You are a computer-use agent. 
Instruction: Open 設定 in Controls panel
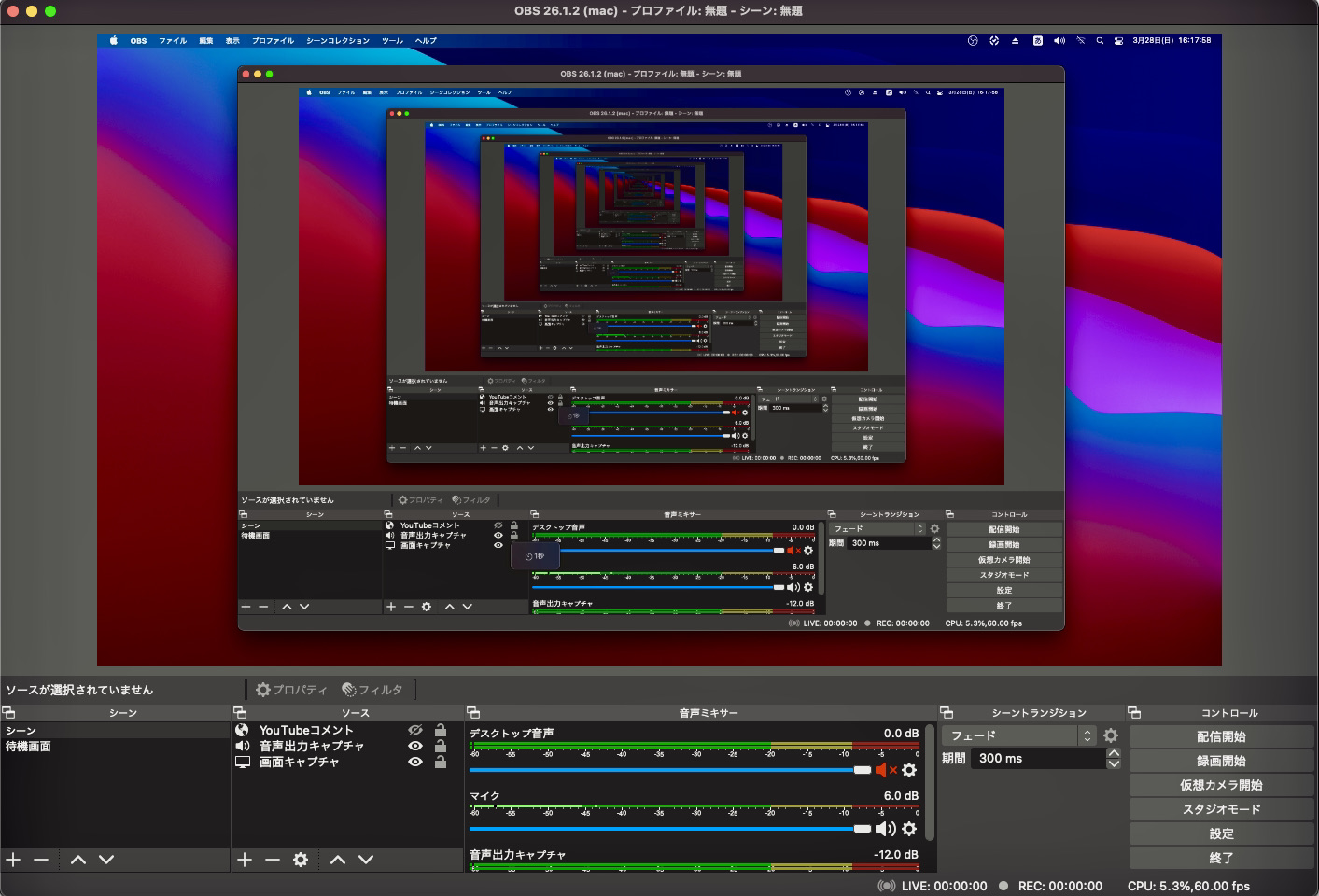pyautogui.click(x=1221, y=833)
